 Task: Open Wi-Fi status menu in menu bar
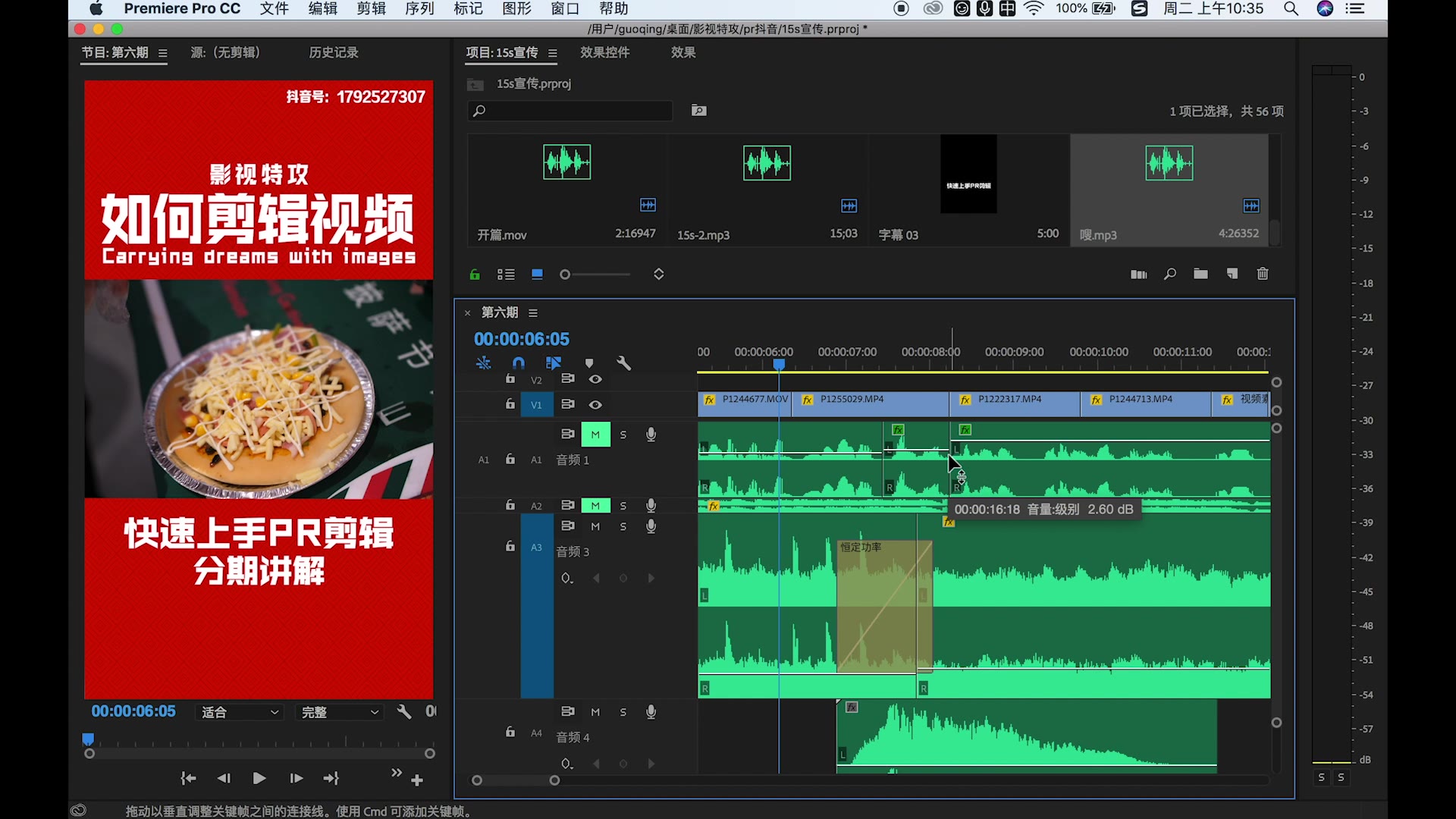[x=1034, y=9]
